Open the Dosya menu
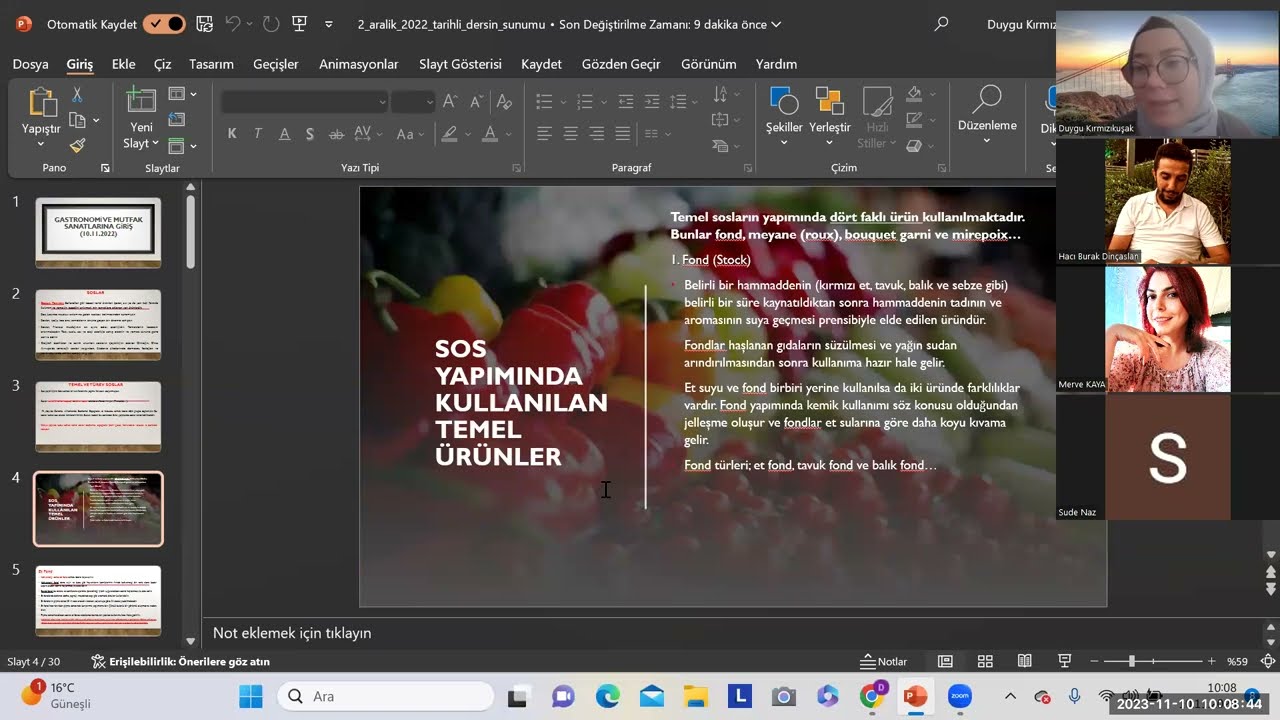The width and height of the screenshot is (1280, 720). pos(30,64)
